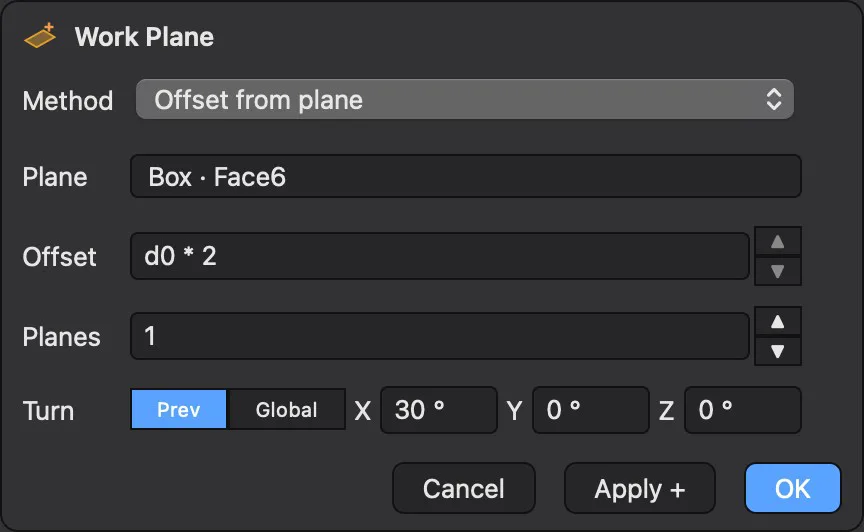Decrement Planes with down arrow

777,351
